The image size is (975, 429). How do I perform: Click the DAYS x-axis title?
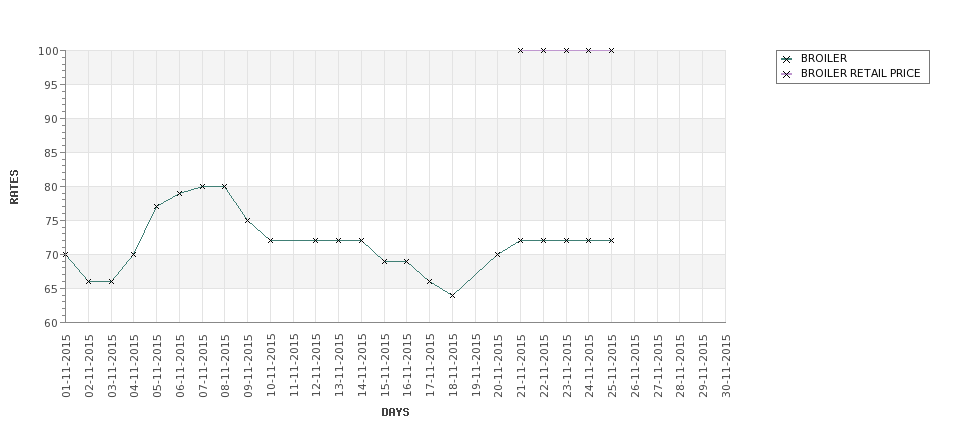pos(395,412)
